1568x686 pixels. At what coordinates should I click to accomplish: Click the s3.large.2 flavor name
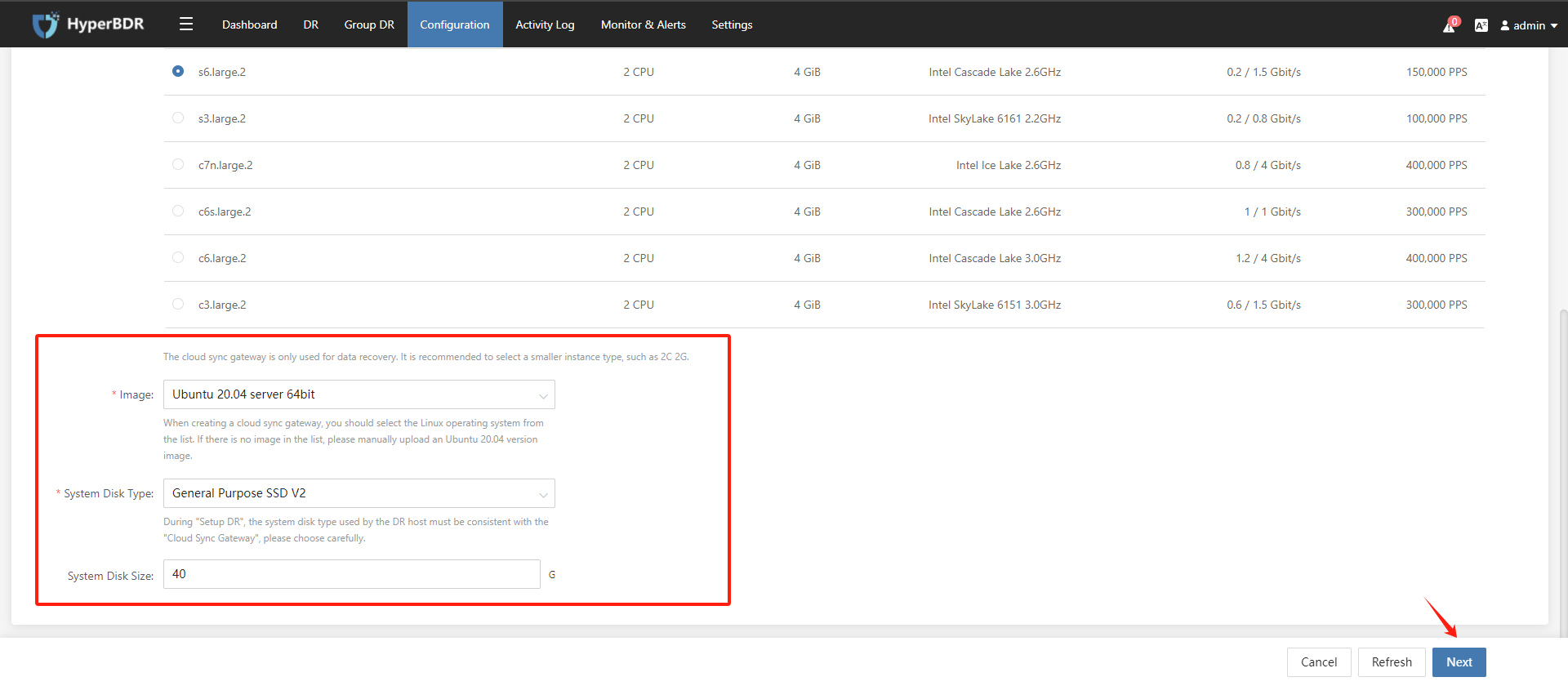(x=222, y=118)
